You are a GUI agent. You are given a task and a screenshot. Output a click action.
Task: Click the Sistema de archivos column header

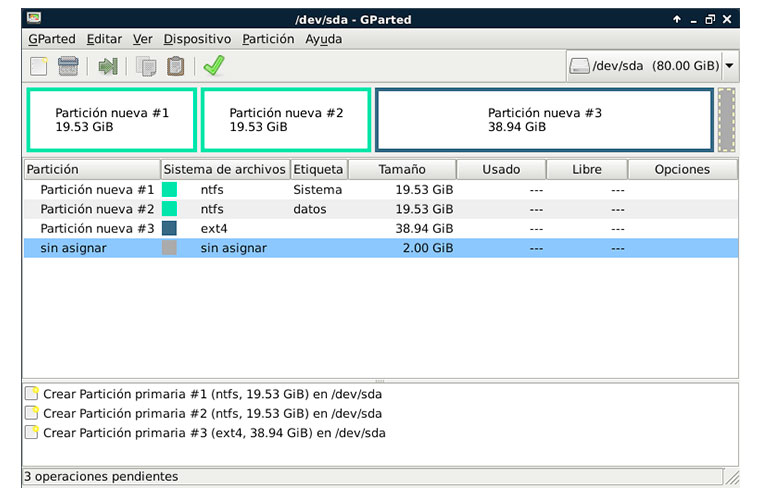click(x=225, y=169)
